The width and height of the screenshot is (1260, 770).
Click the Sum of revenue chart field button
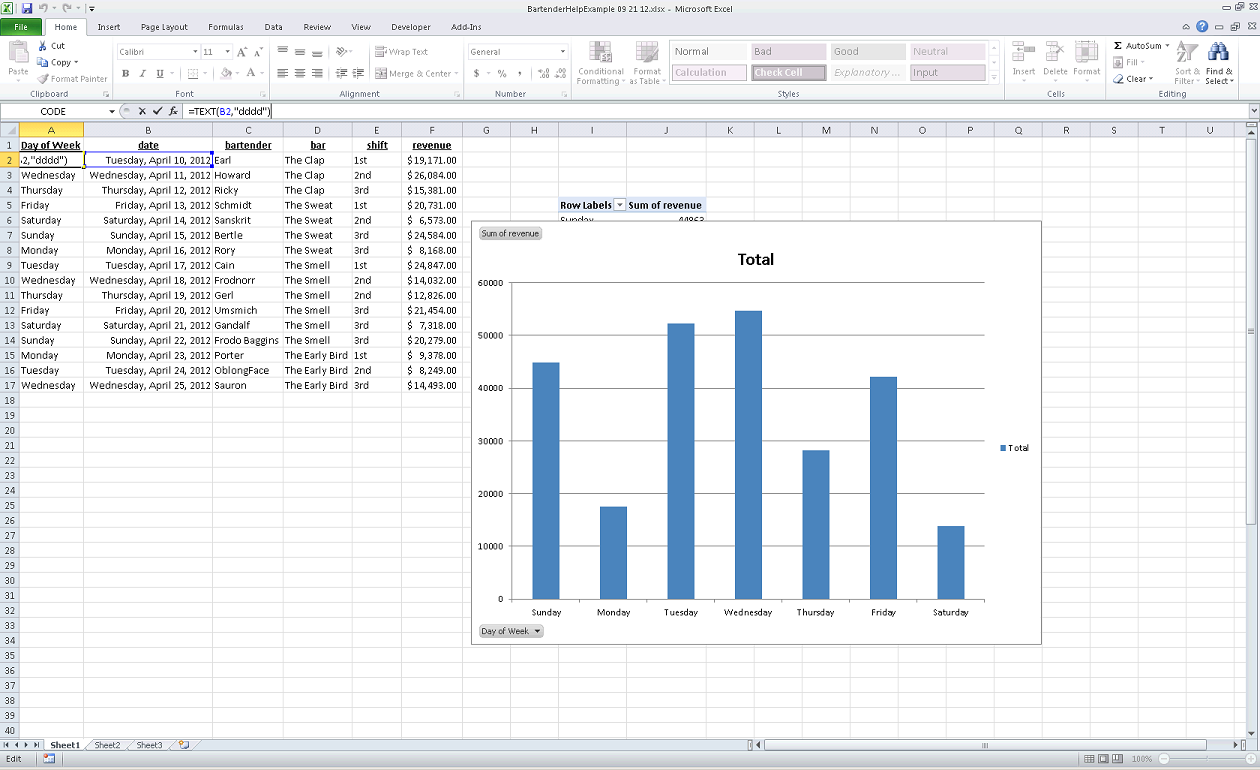510,234
